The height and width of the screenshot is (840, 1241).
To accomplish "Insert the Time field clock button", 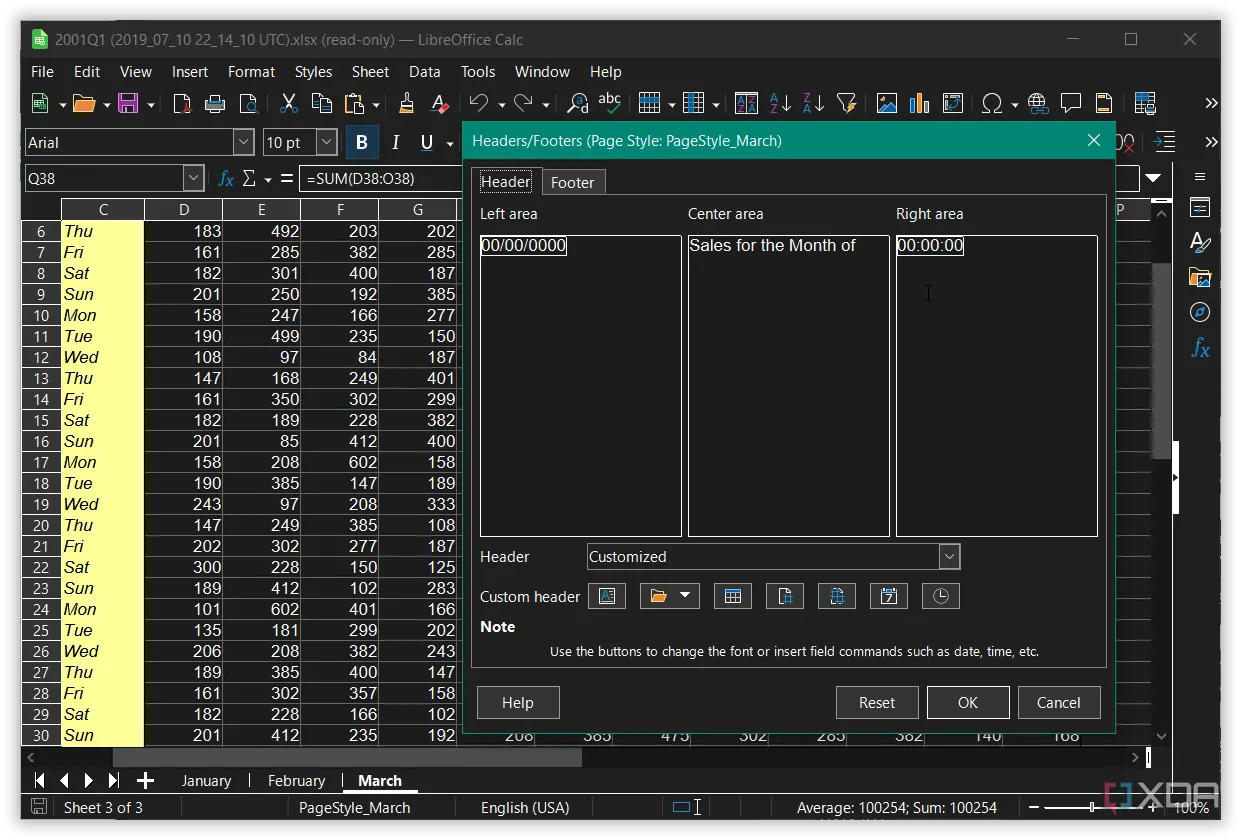I will click(x=940, y=596).
